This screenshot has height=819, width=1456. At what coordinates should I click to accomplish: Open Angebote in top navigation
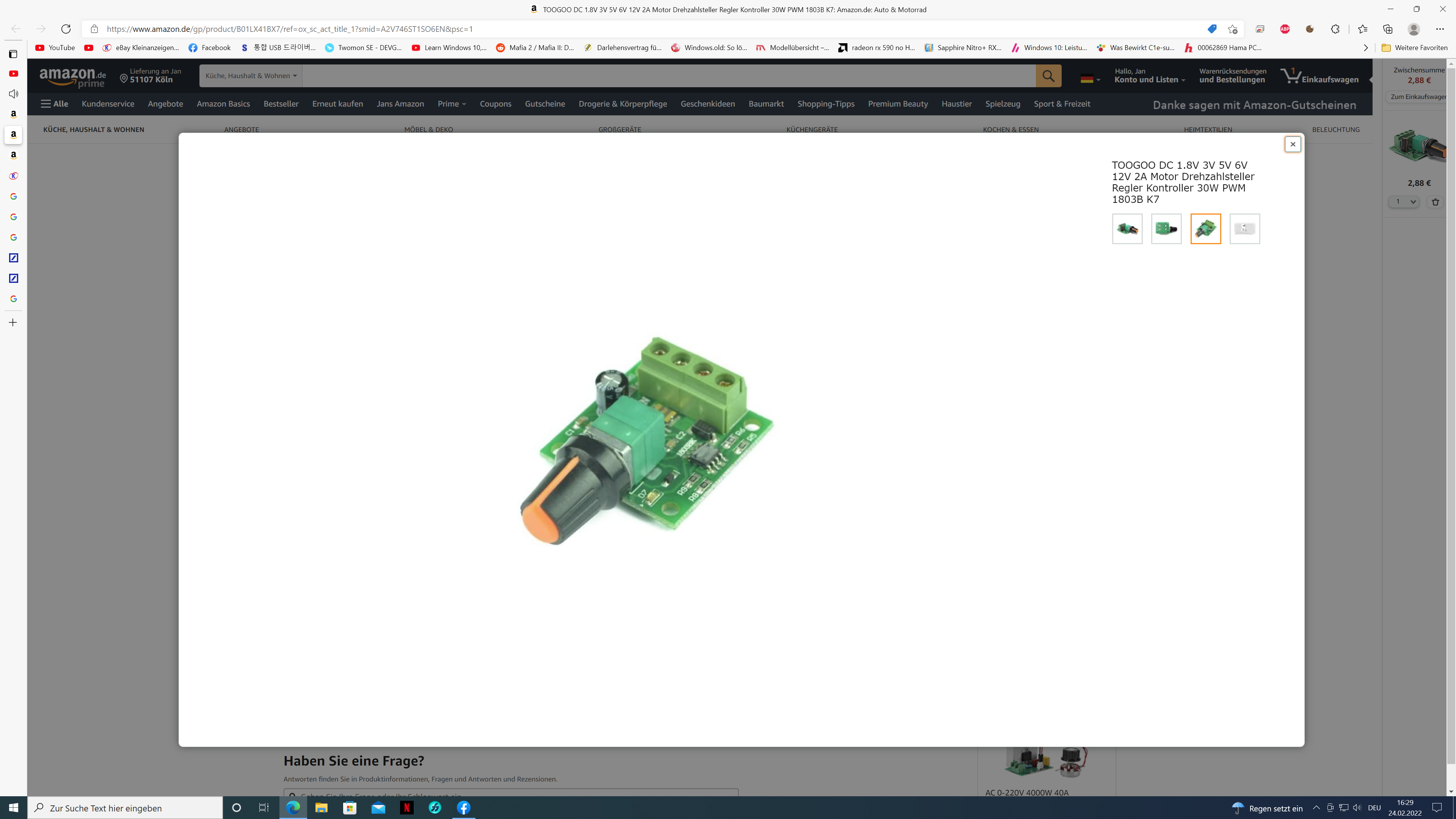(166, 104)
